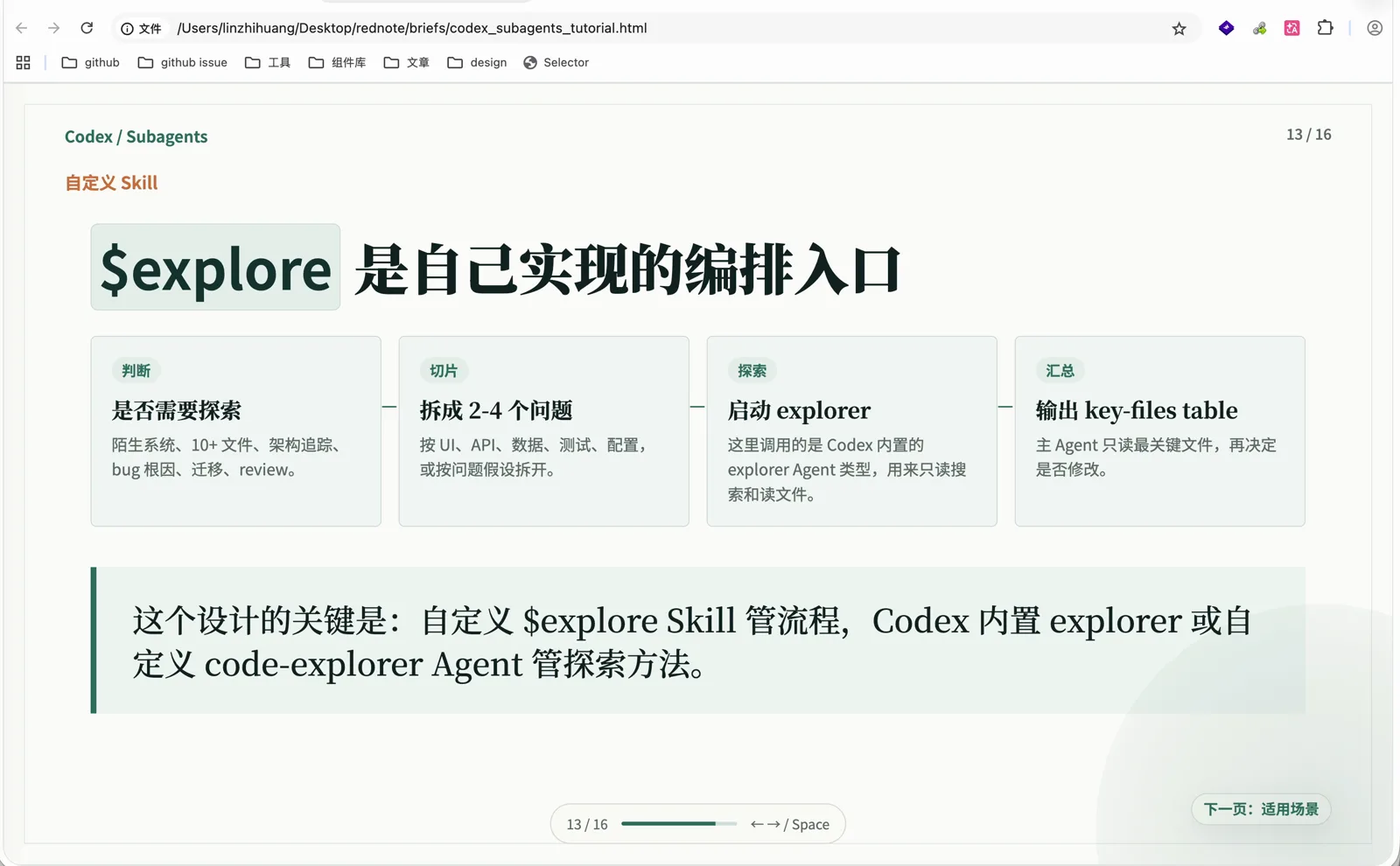Click the browser back arrow
Viewport: 1400px width, 866px height.
point(22,28)
